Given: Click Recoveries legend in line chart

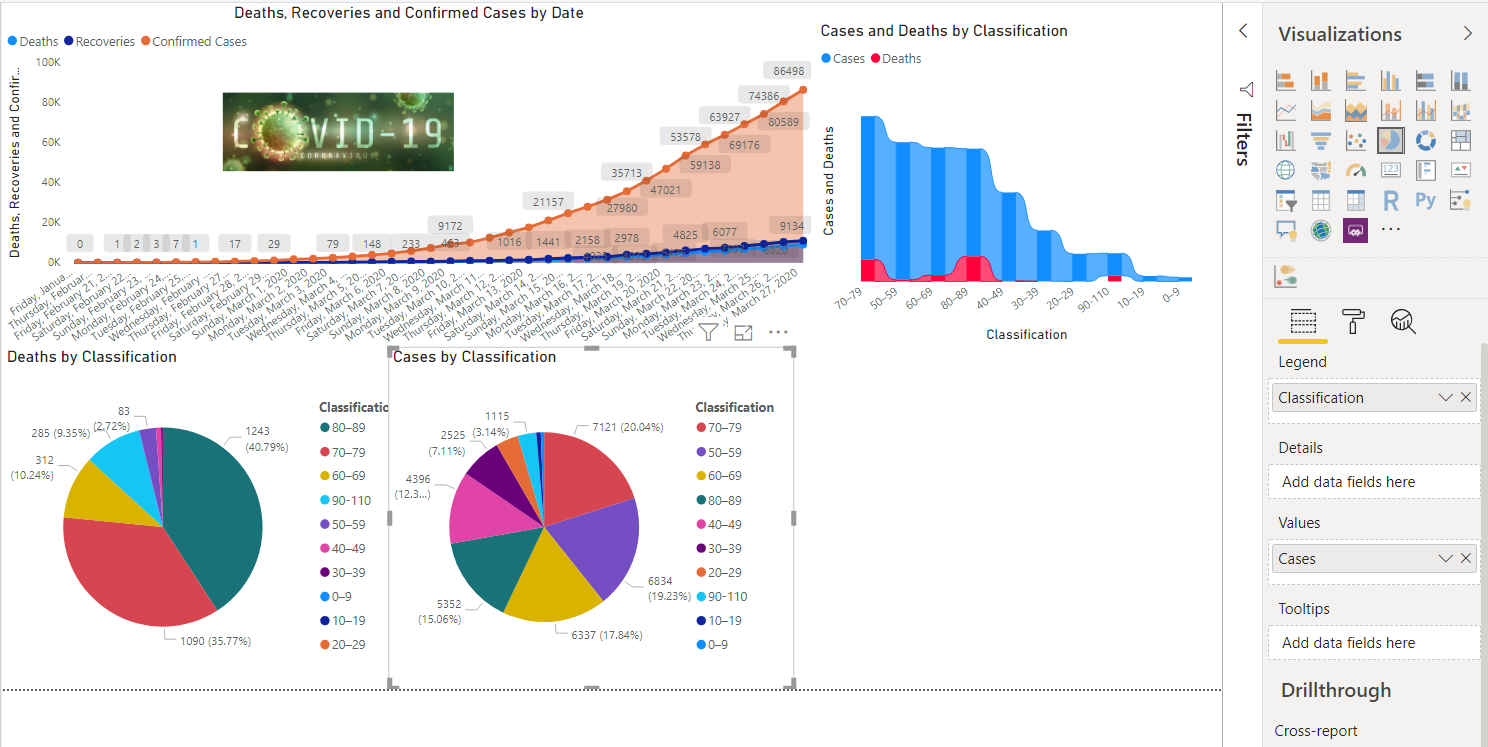Looking at the screenshot, I should point(99,42).
